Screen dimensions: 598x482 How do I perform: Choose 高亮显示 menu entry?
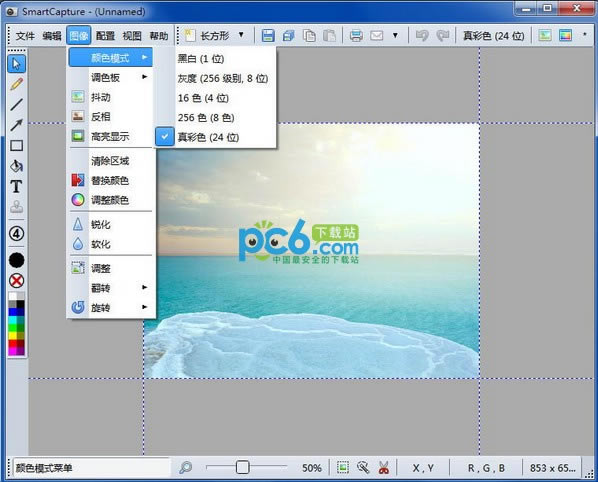(x=111, y=137)
